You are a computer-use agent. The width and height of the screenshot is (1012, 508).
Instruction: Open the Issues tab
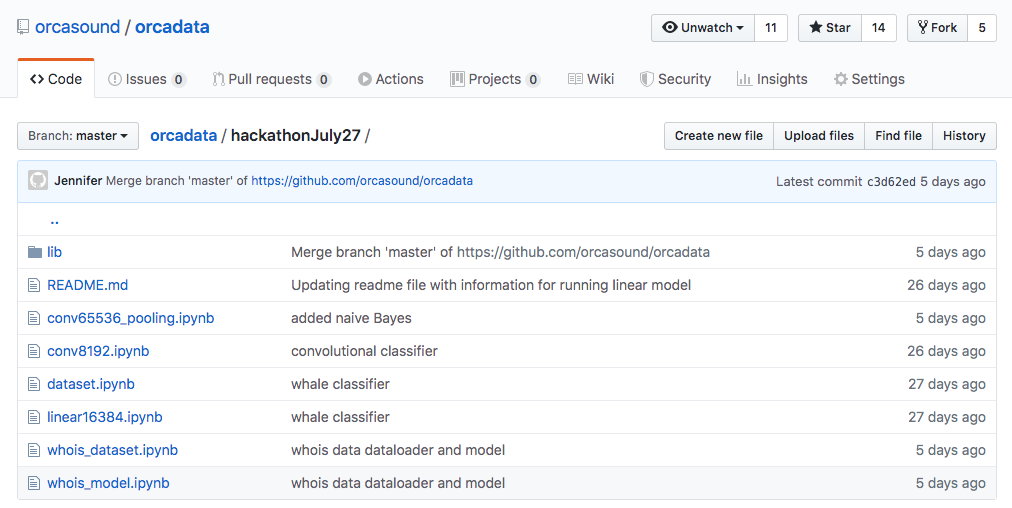point(147,79)
